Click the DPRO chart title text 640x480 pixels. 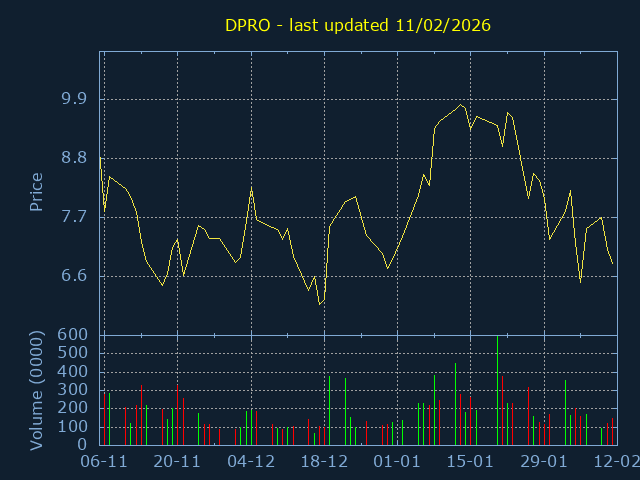tap(356, 24)
